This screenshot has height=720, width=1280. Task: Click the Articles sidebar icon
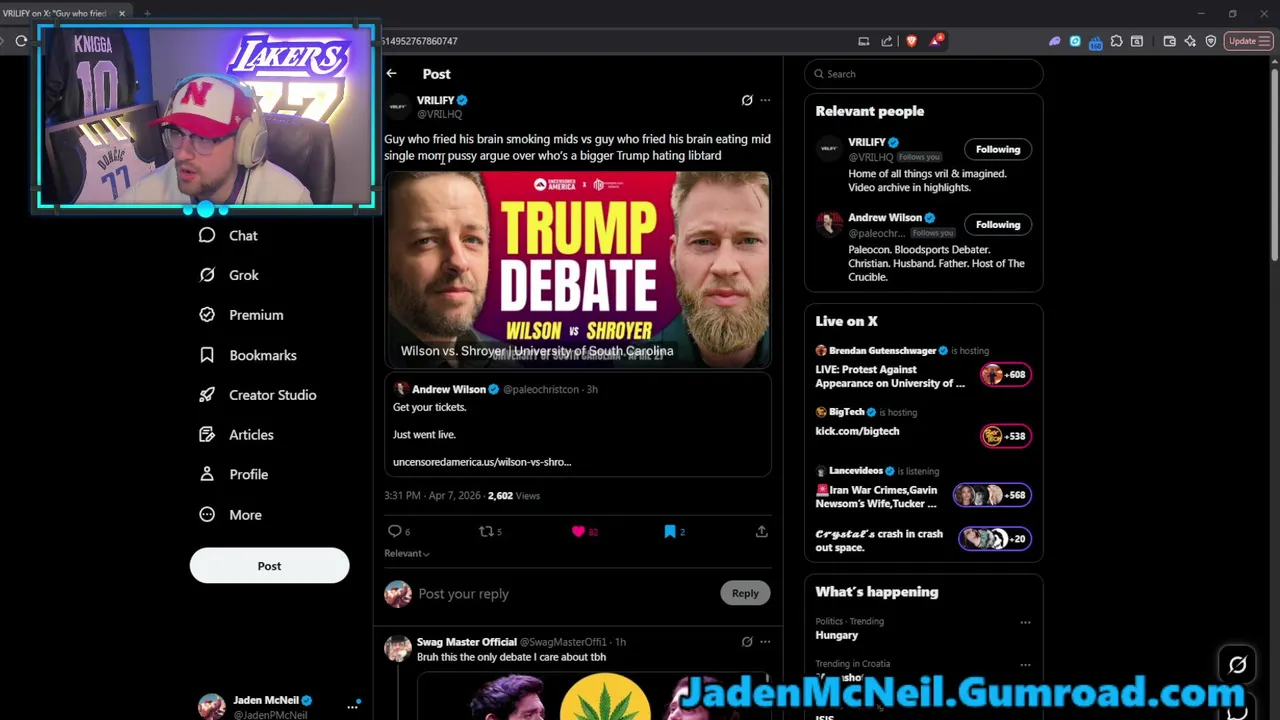pos(207,435)
